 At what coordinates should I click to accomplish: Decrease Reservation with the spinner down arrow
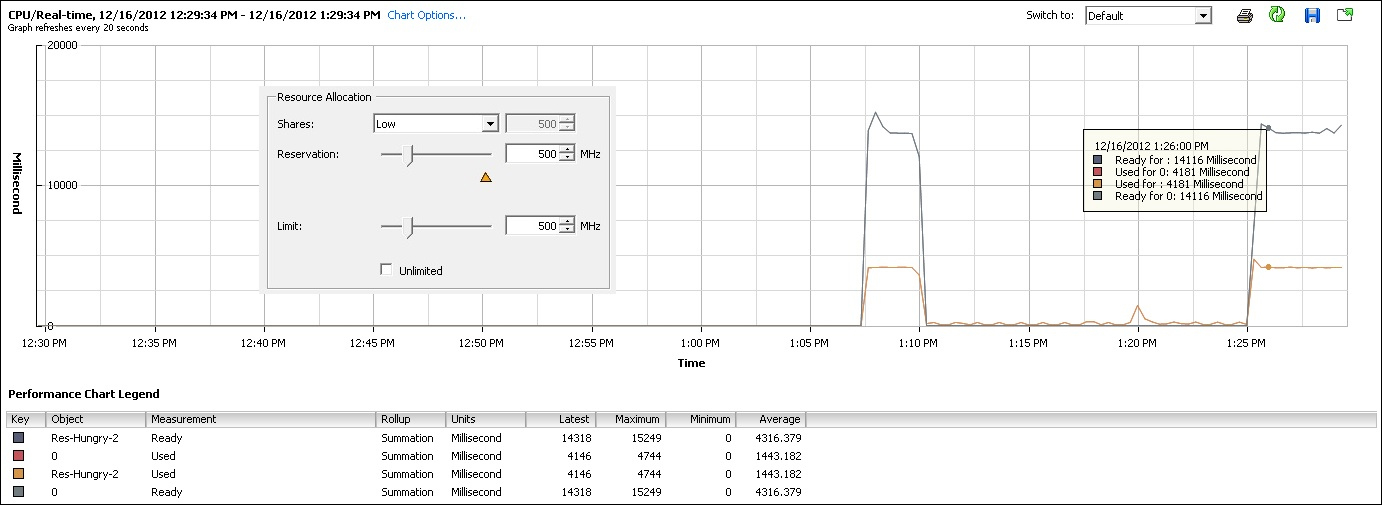coord(568,158)
